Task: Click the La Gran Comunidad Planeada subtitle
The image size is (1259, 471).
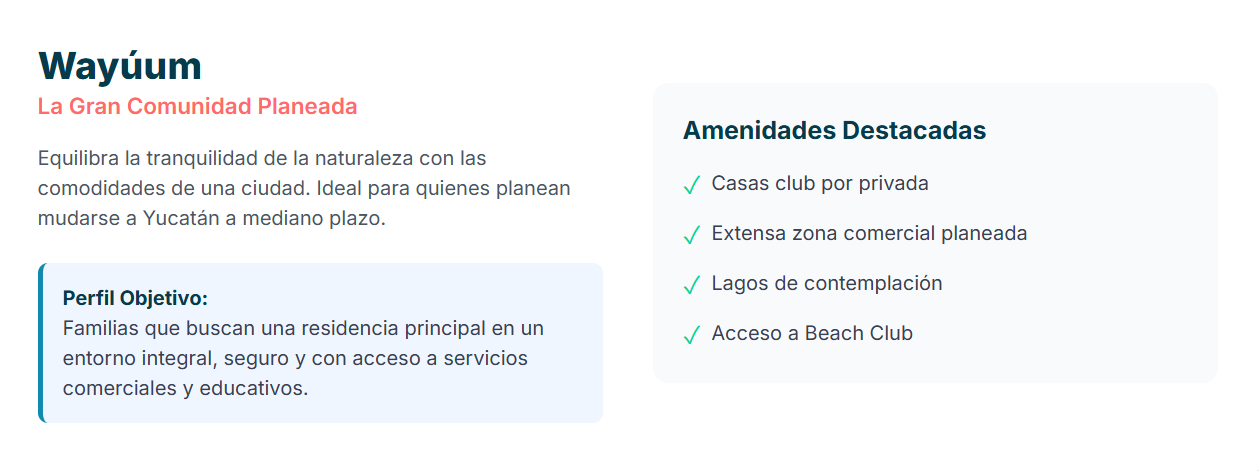Action: tap(197, 106)
